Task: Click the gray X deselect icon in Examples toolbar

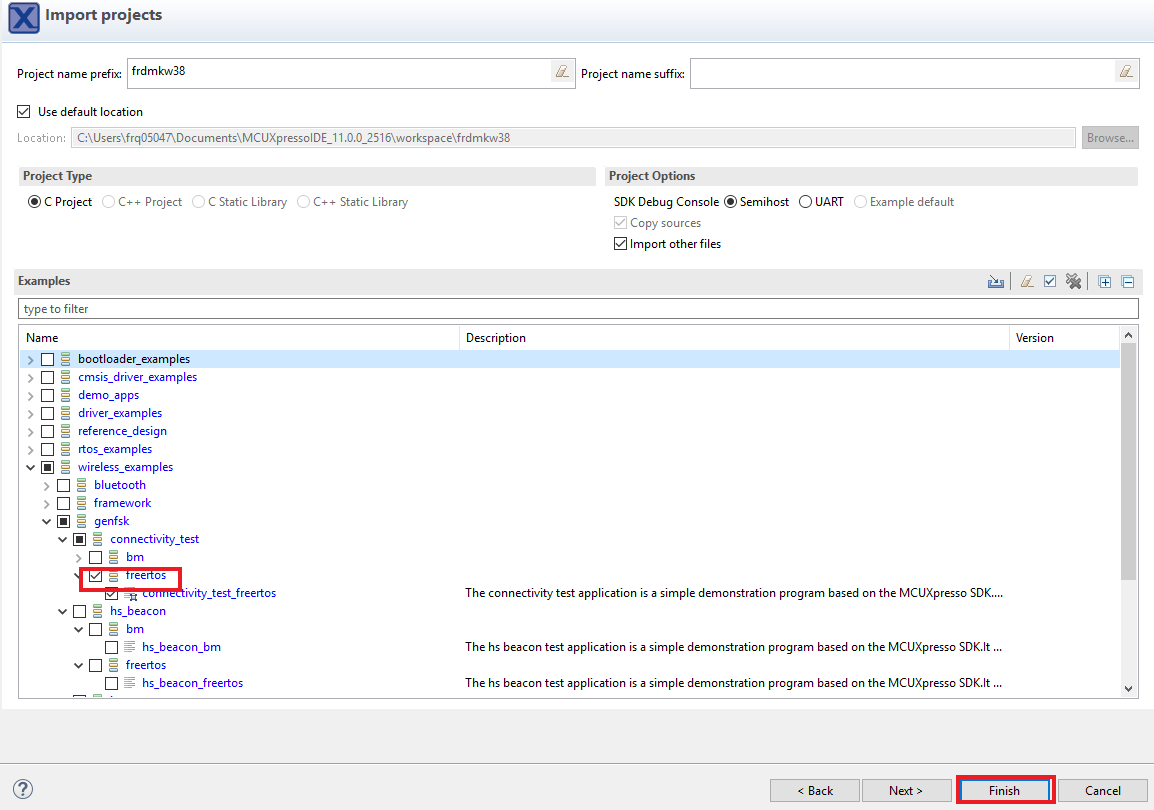Action: pos(1073,282)
